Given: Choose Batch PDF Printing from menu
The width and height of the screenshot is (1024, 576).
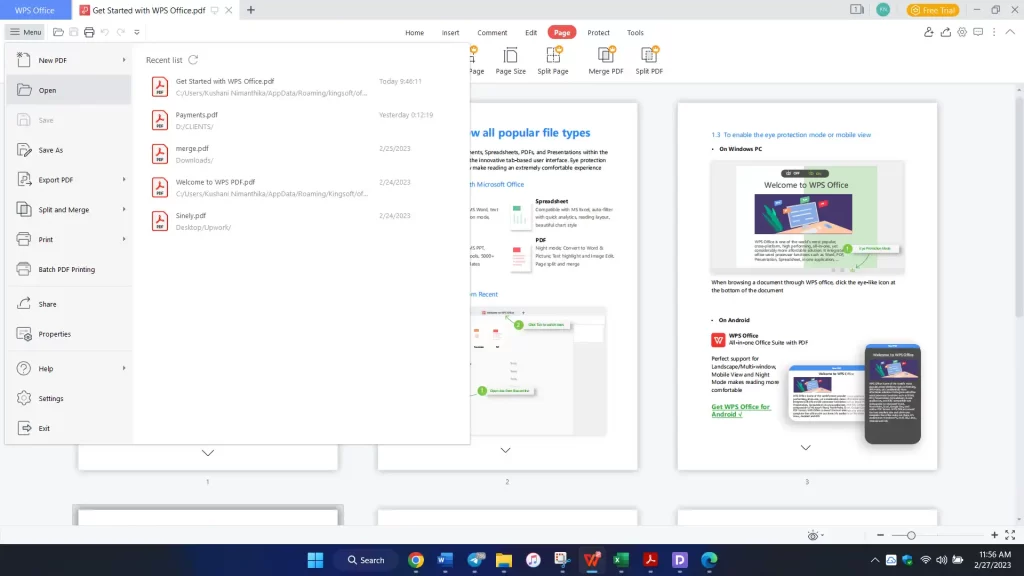Looking at the screenshot, I should coord(66,269).
